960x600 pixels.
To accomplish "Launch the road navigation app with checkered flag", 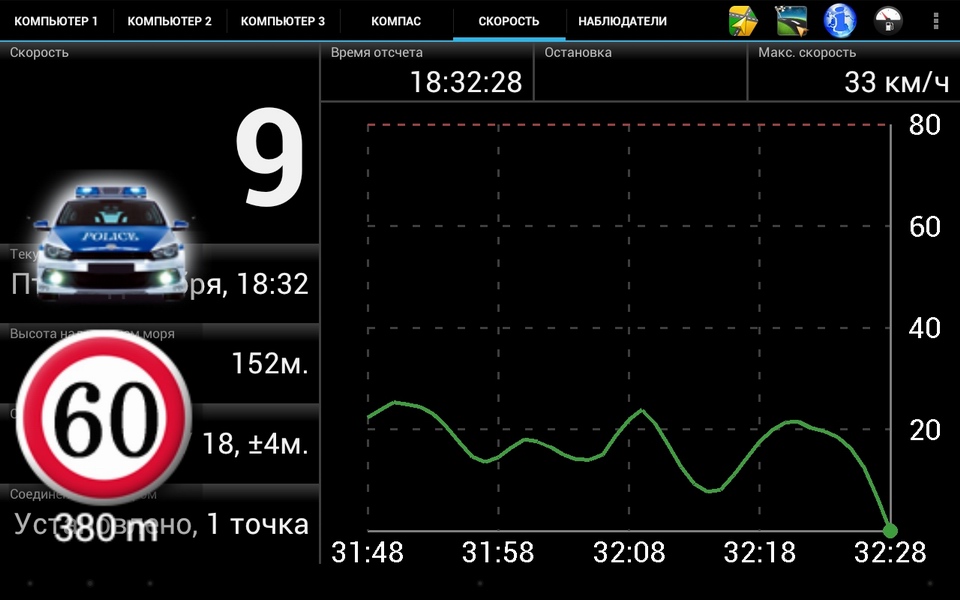I will pos(791,21).
